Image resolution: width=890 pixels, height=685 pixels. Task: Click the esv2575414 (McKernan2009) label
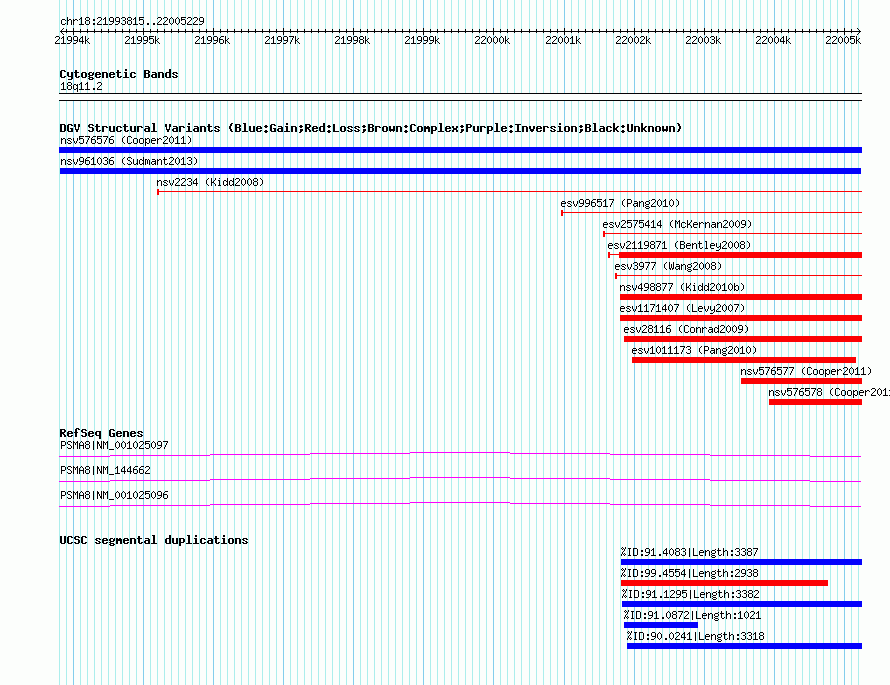[677, 224]
